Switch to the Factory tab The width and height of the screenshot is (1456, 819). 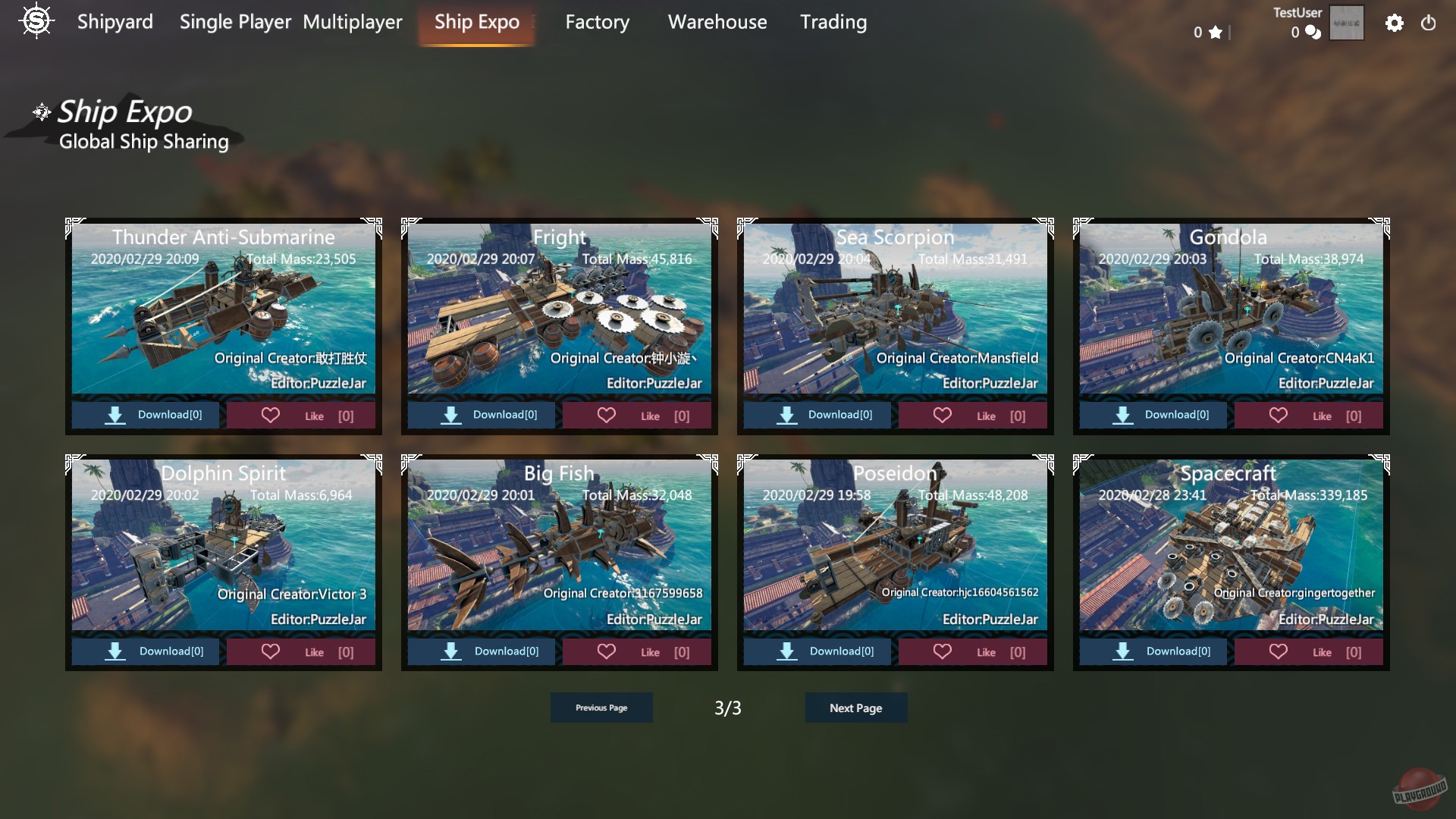pyautogui.click(x=598, y=23)
